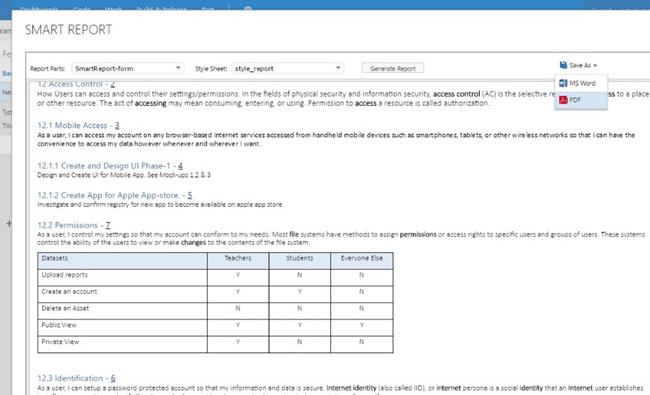Click item number 5 beside Apple App-store

coord(190,195)
